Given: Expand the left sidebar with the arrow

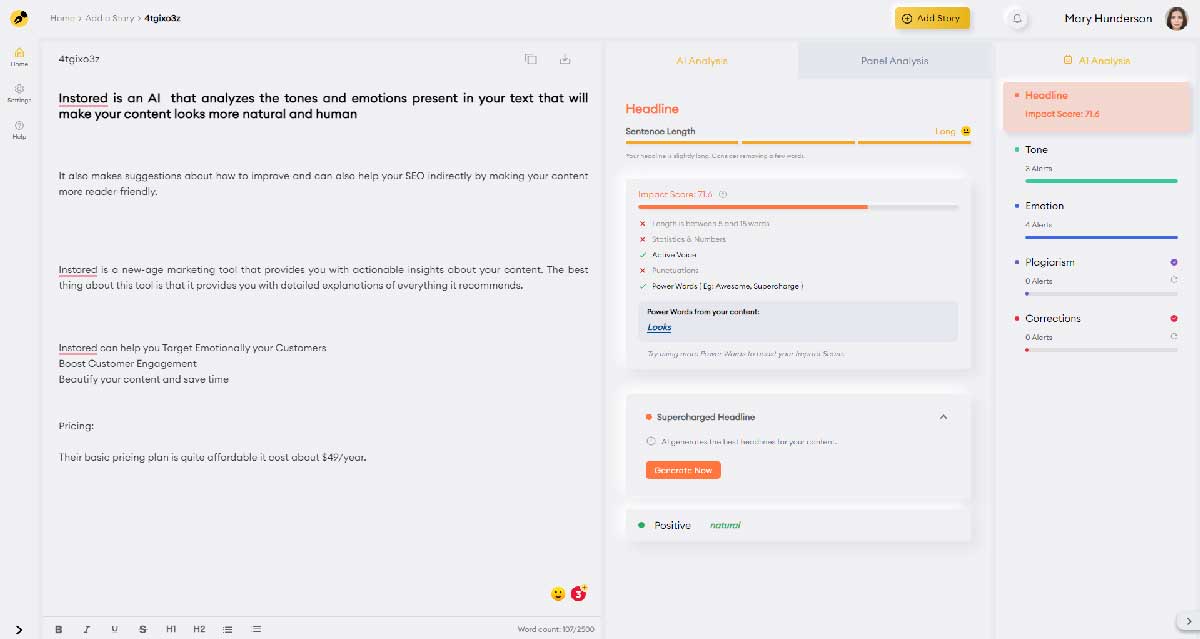Looking at the screenshot, I should tap(19, 629).
